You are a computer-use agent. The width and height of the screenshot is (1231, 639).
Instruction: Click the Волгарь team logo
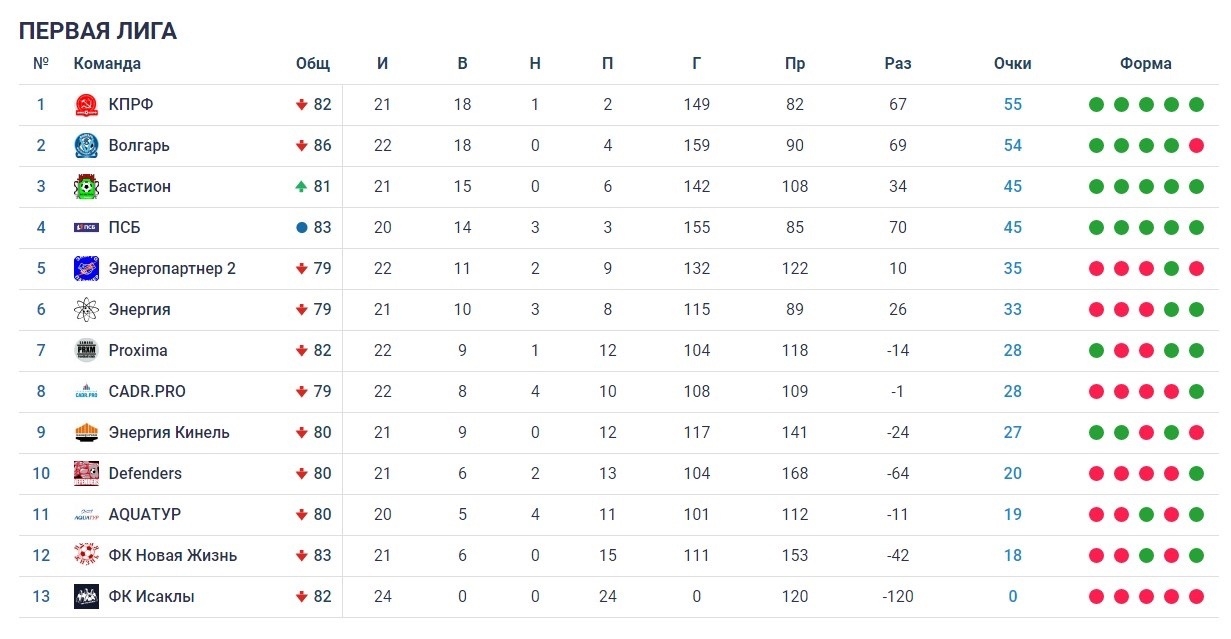tap(86, 146)
